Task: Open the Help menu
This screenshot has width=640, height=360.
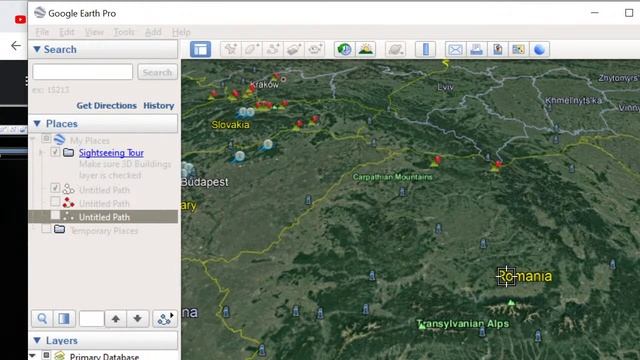Action: point(181,32)
